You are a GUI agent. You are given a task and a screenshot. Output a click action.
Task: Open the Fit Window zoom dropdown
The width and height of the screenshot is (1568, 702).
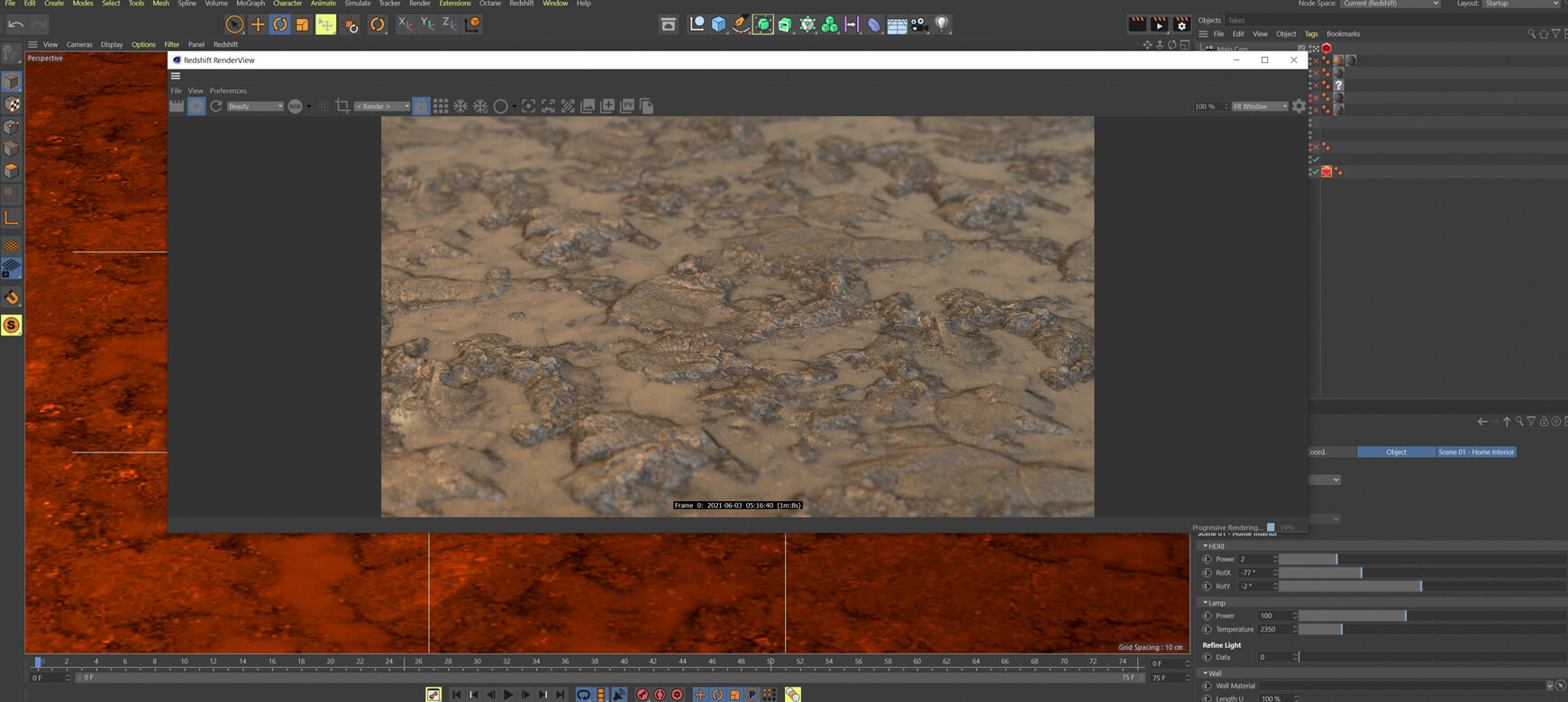(x=1260, y=106)
